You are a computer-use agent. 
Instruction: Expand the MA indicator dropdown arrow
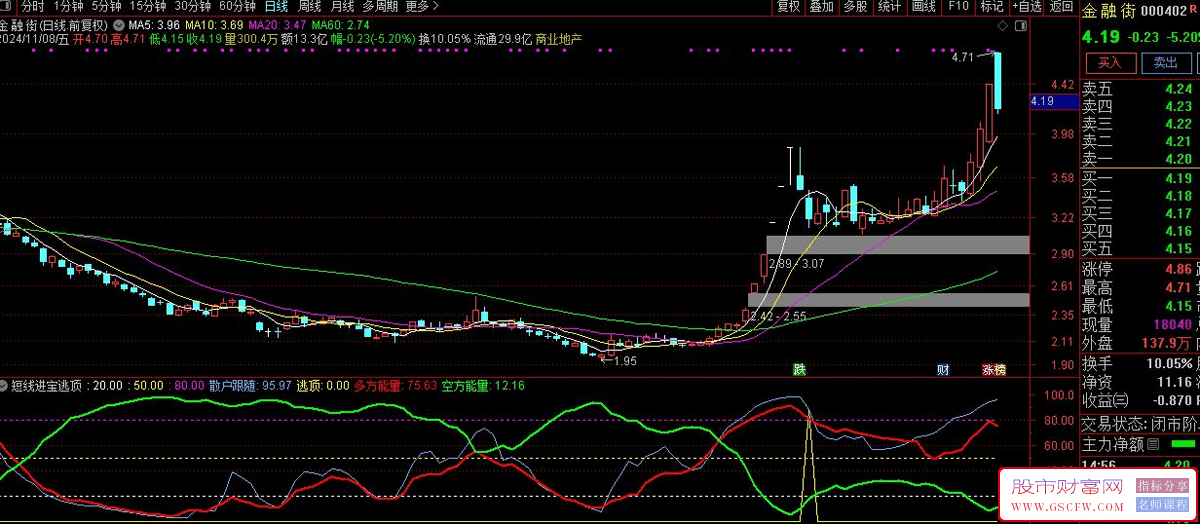[x=120, y=24]
